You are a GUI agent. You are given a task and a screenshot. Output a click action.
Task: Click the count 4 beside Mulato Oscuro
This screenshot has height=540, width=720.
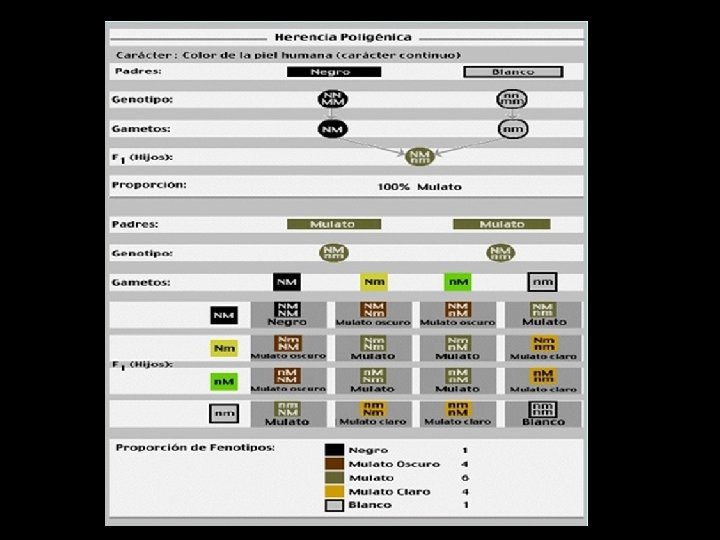click(x=465, y=464)
